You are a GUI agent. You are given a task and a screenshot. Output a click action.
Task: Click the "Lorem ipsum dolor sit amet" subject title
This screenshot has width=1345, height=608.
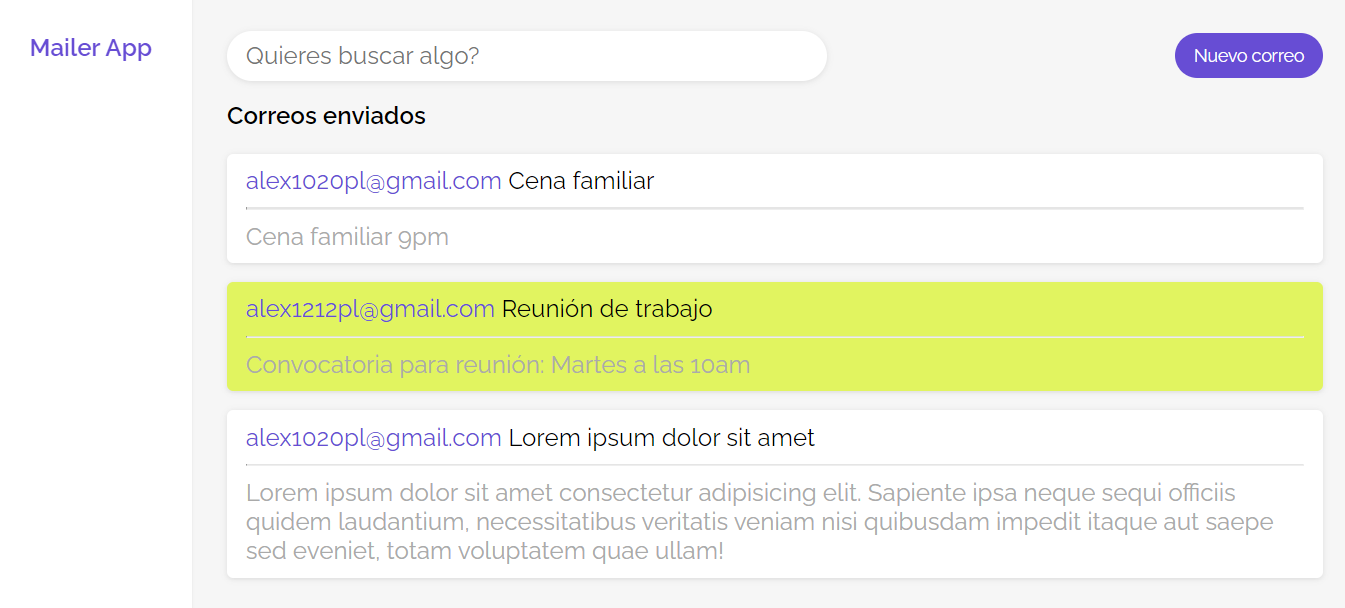click(662, 437)
